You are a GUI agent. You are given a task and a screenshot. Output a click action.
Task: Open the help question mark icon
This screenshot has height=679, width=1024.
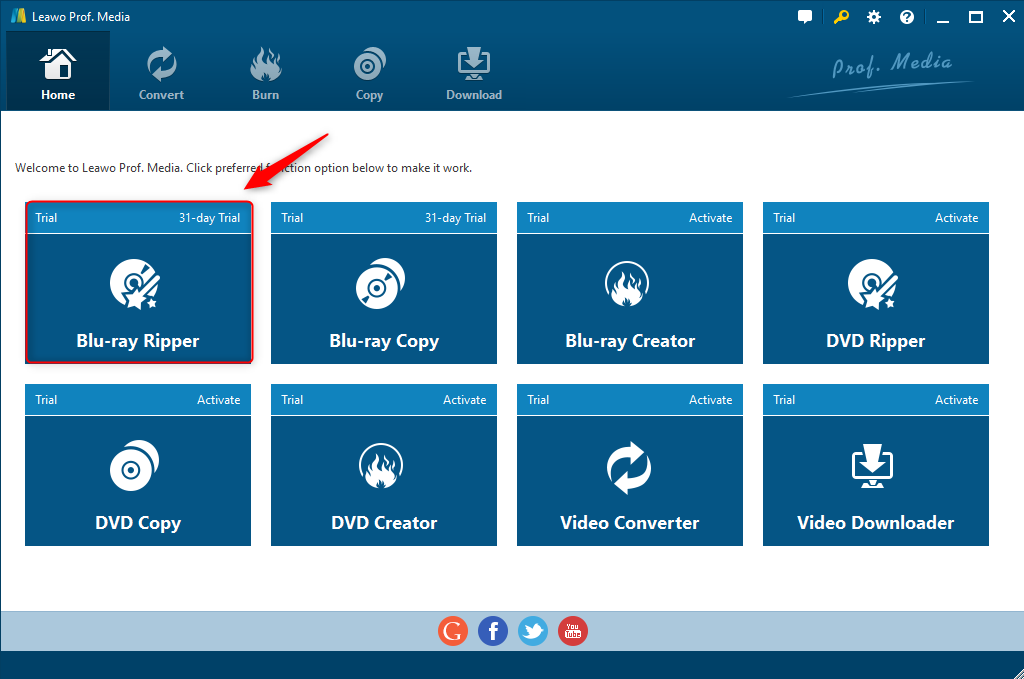pyautogui.click(x=907, y=17)
